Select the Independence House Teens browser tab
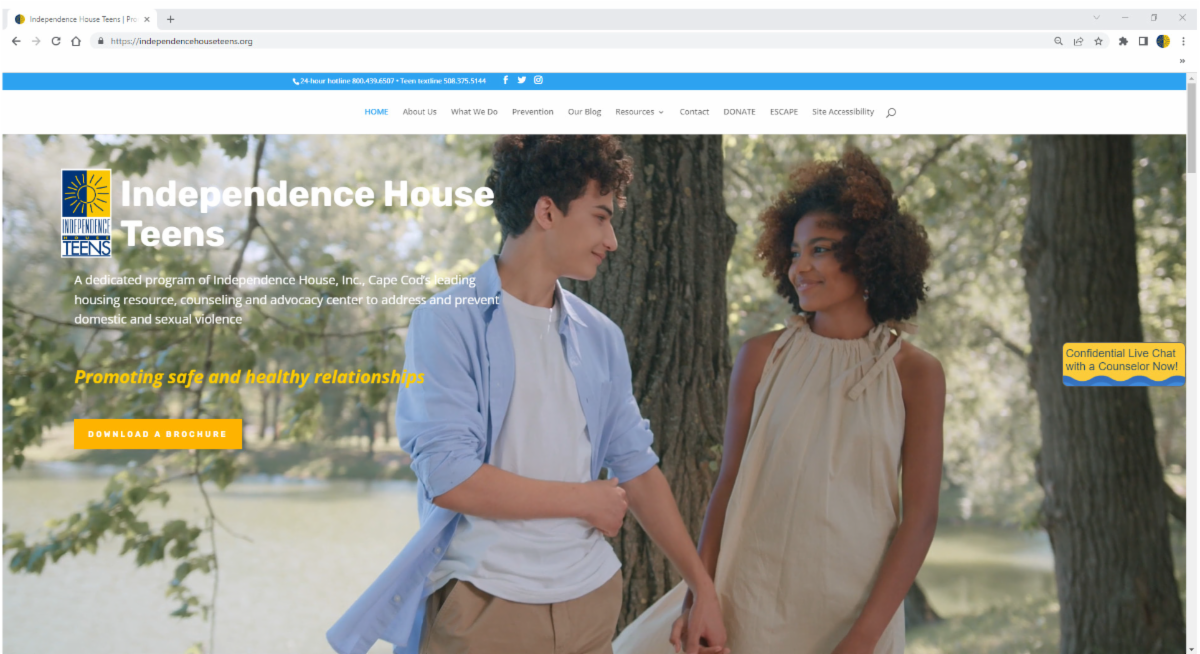Screen dimensions: 1200x654 coord(82,19)
